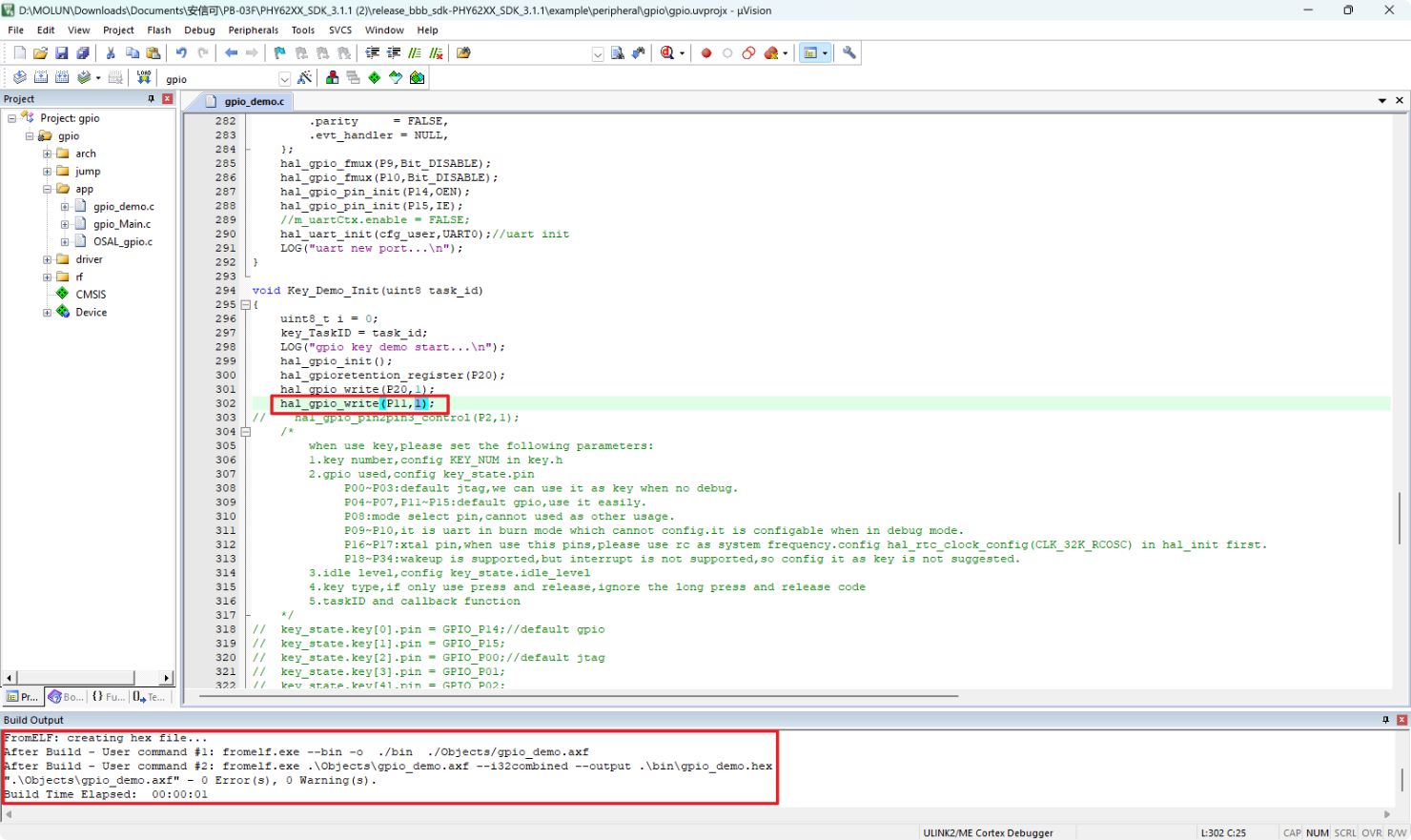Screen dimensions: 1411x840
Task: Open the Configuration wrench icon
Action: [849, 53]
